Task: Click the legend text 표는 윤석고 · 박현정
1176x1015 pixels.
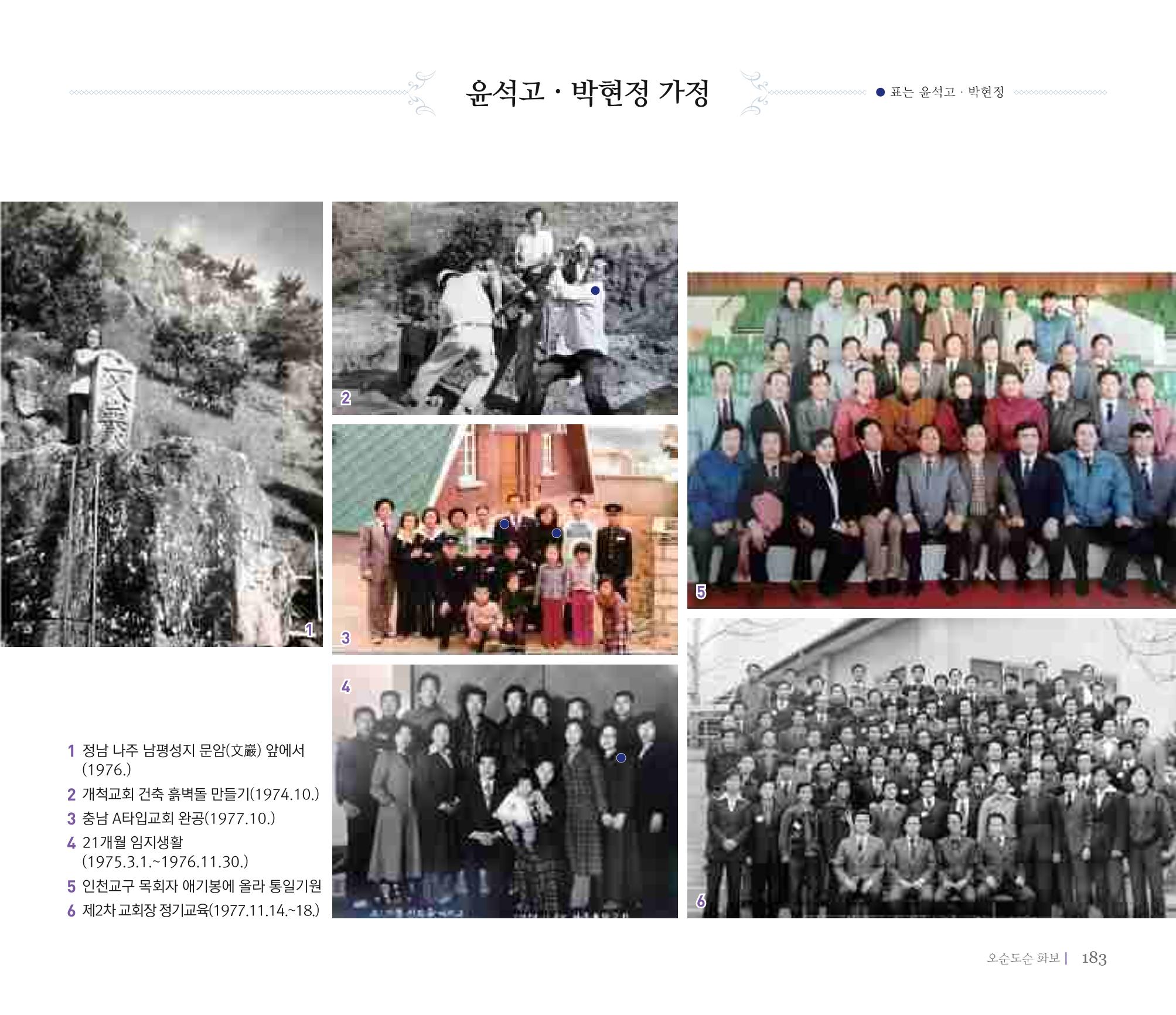Action: click(947, 93)
